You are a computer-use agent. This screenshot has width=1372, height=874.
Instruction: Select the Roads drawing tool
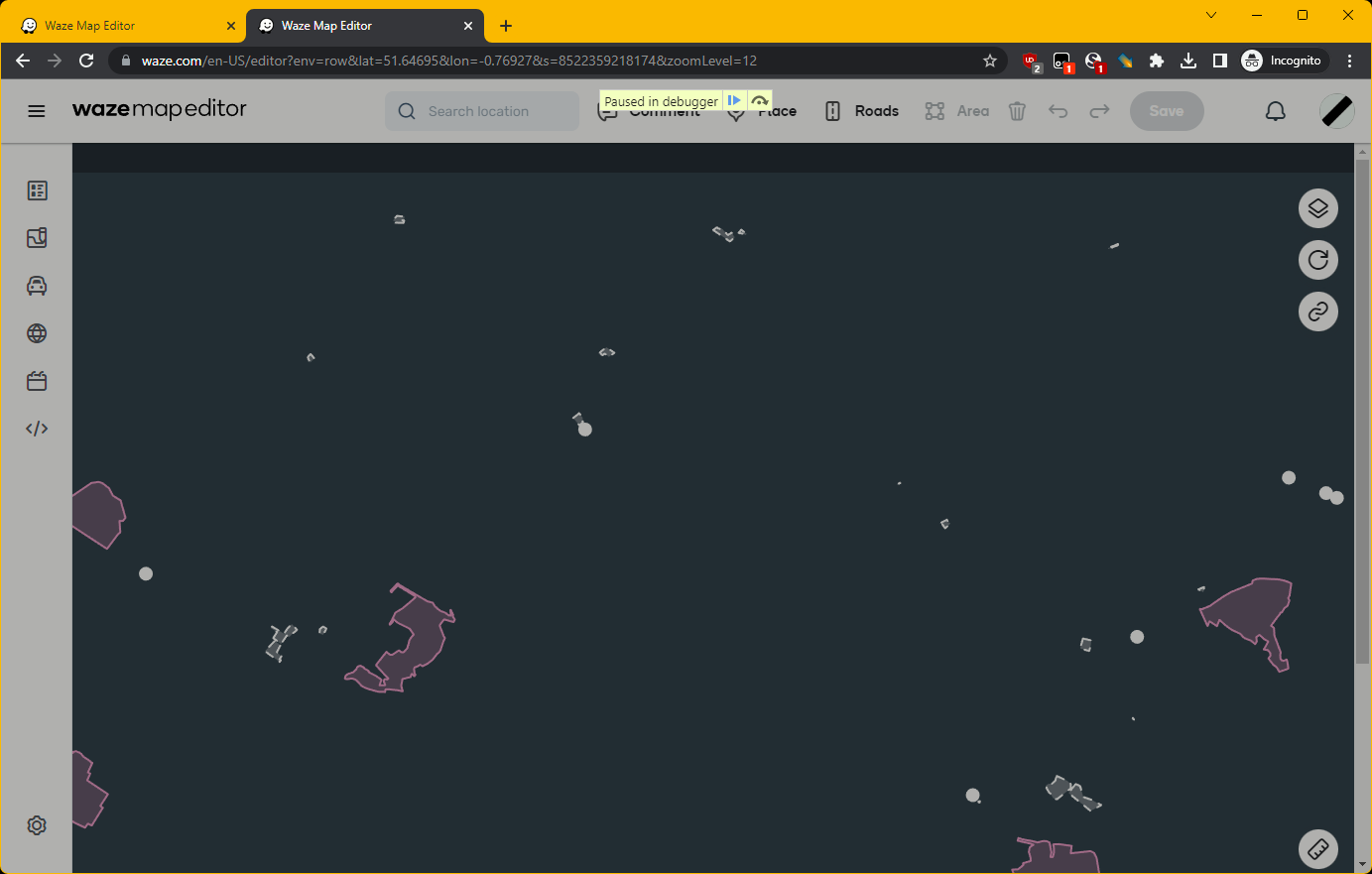862,111
